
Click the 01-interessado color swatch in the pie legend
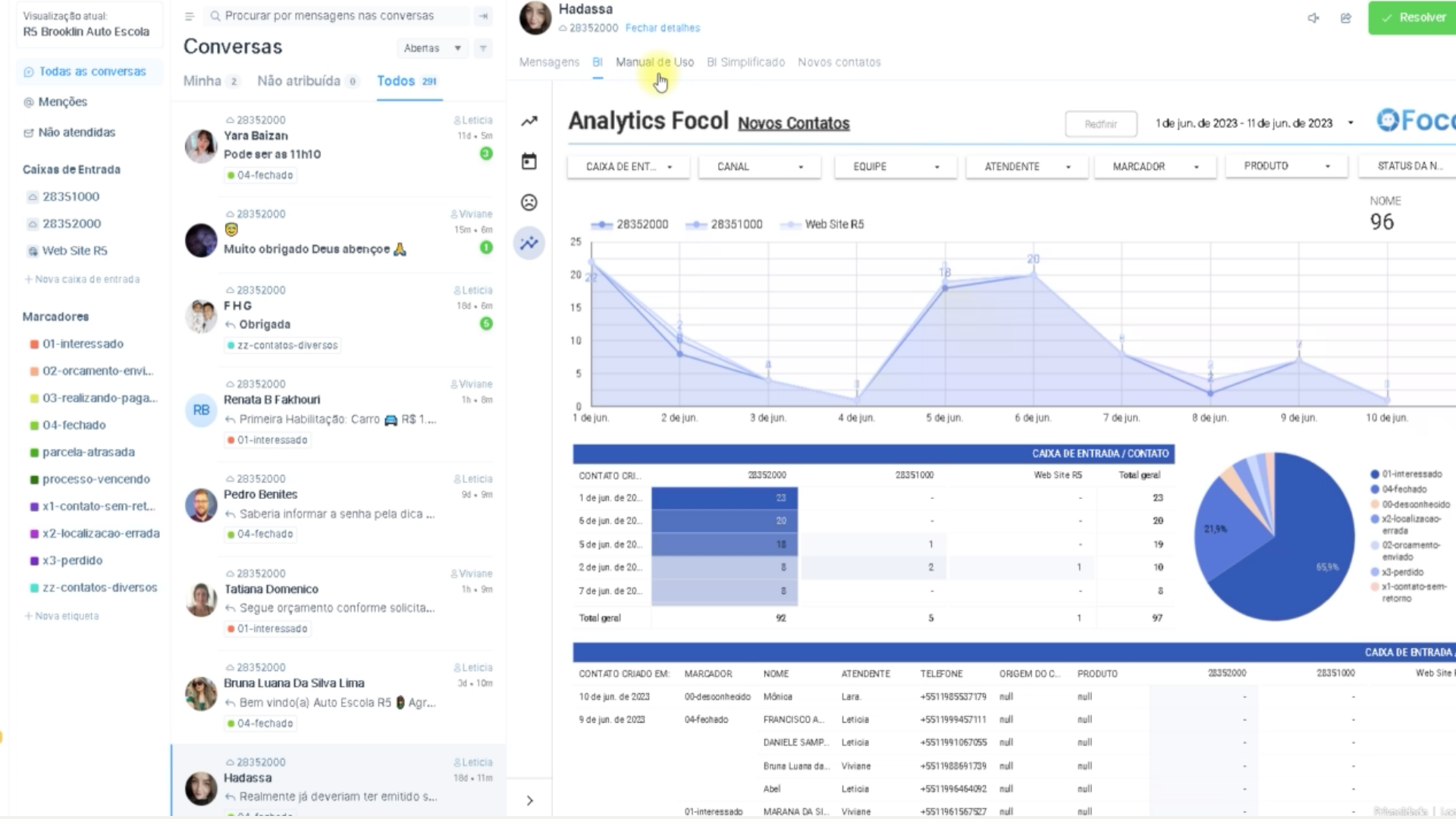pyautogui.click(x=1374, y=473)
